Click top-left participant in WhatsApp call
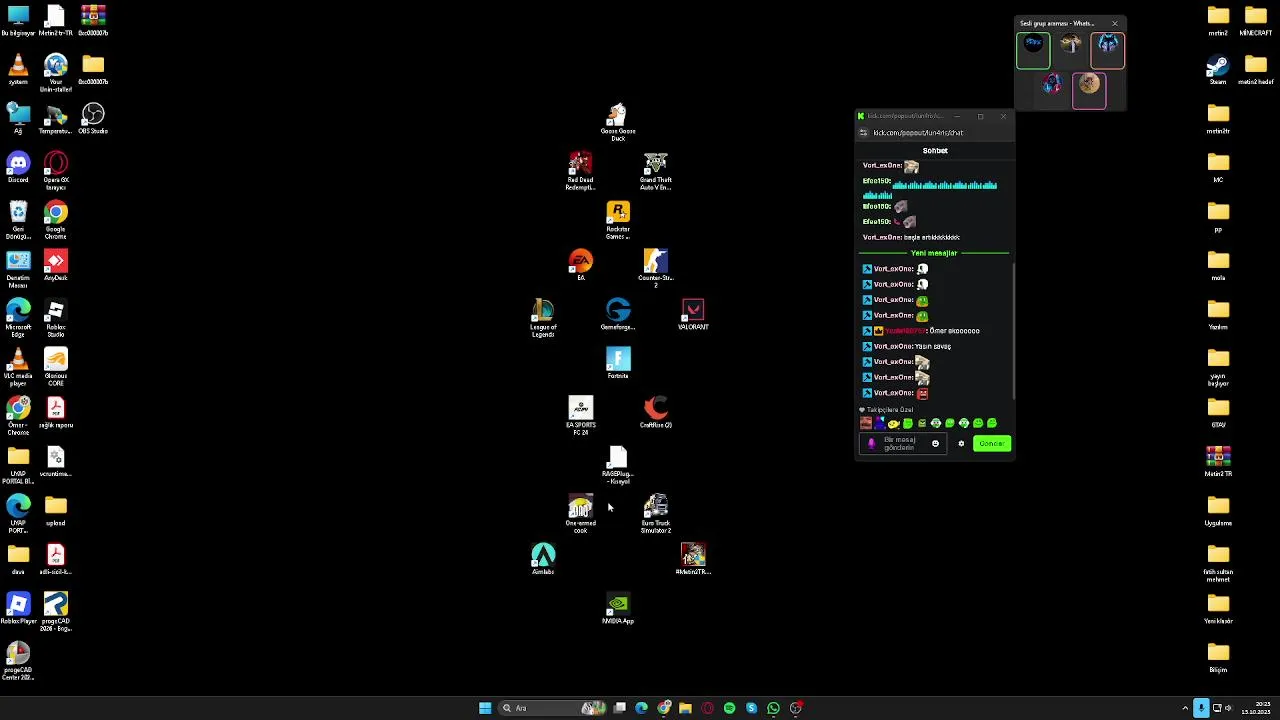Viewport: 1280px width, 720px height. click(x=1033, y=51)
